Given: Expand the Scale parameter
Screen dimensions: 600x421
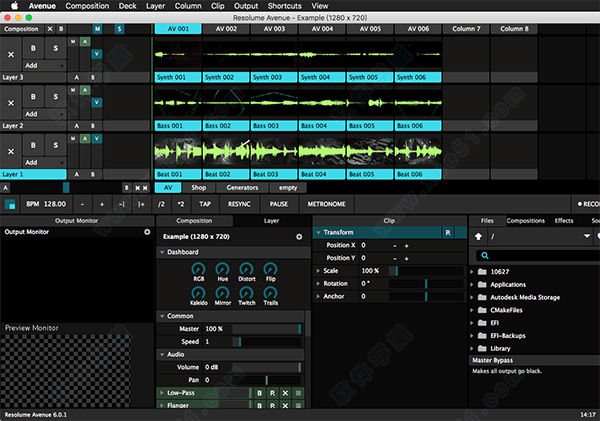Looking at the screenshot, I should [x=318, y=271].
